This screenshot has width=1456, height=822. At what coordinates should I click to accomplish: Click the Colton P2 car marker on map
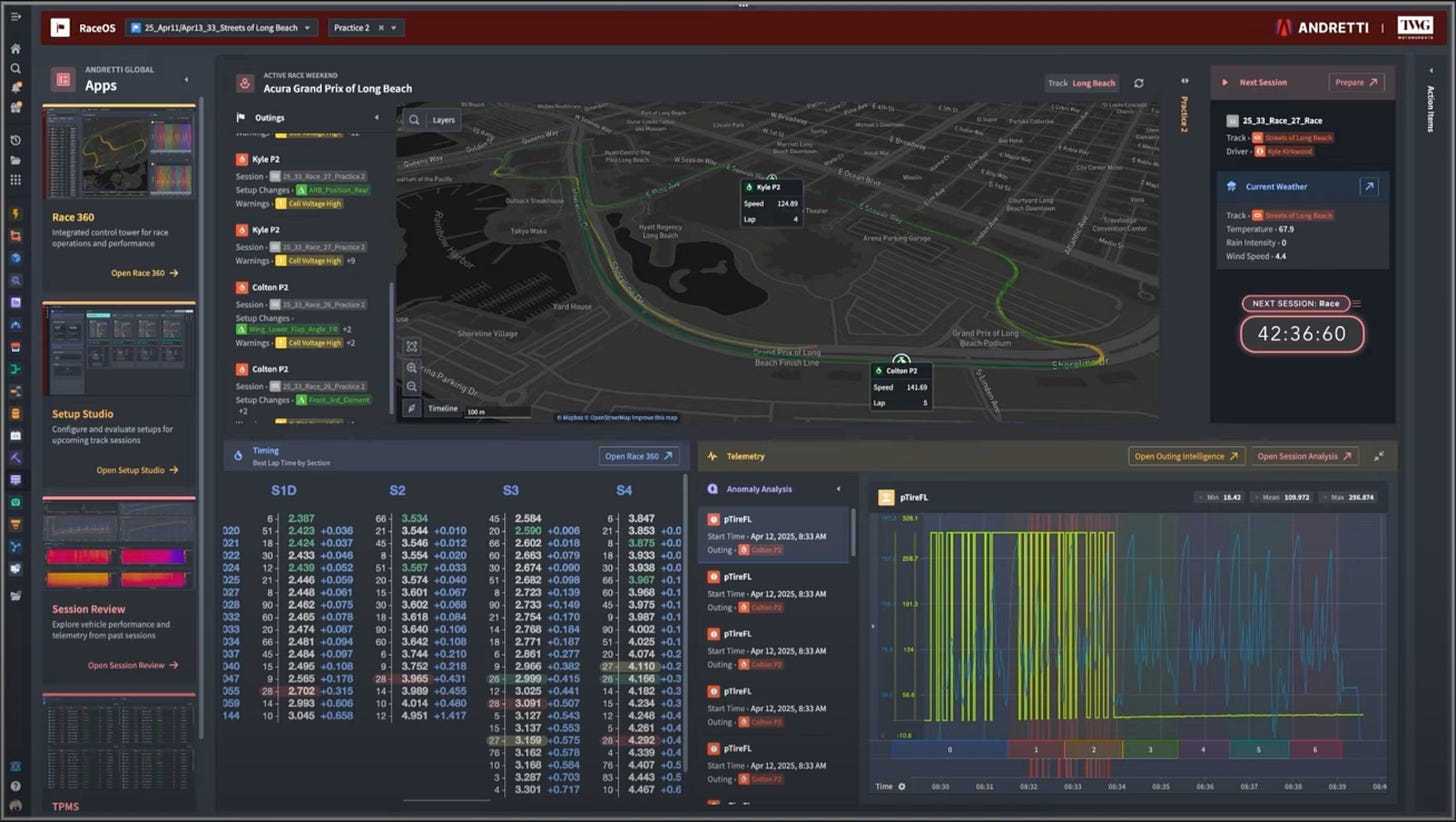click(x=902, y=359)
